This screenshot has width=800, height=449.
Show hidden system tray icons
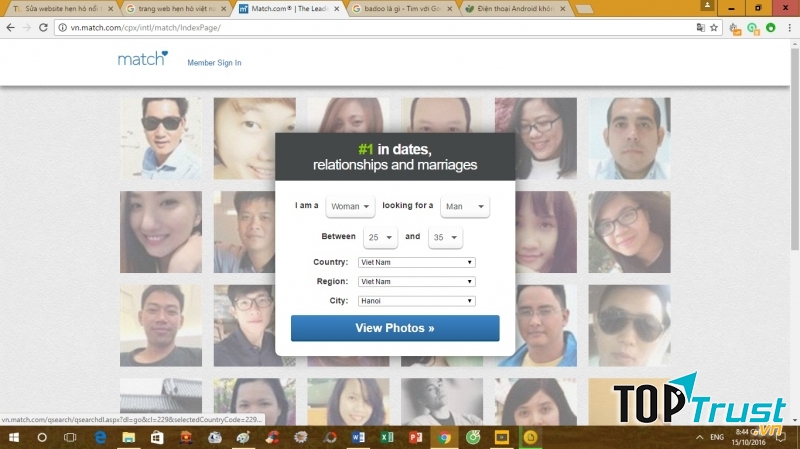[x=699, y=437]
